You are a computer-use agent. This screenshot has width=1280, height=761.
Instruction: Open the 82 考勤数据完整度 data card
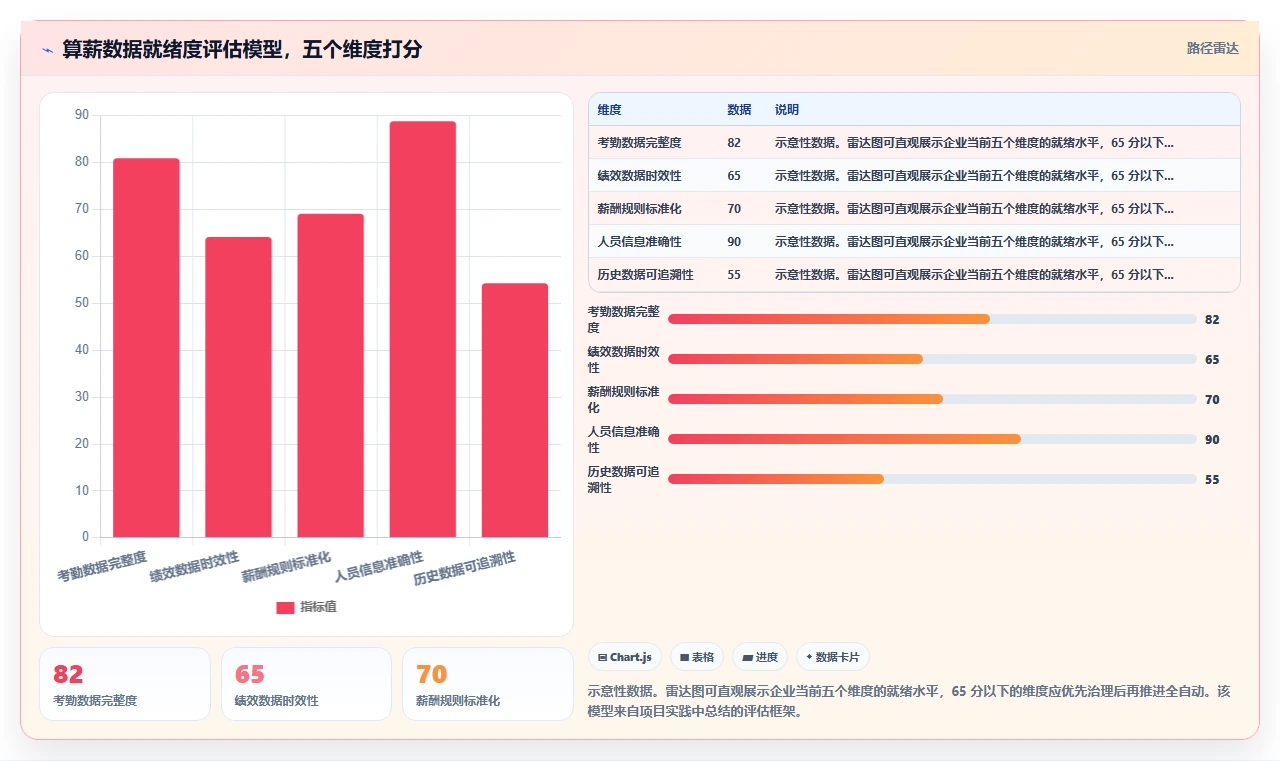click(125, 684)
